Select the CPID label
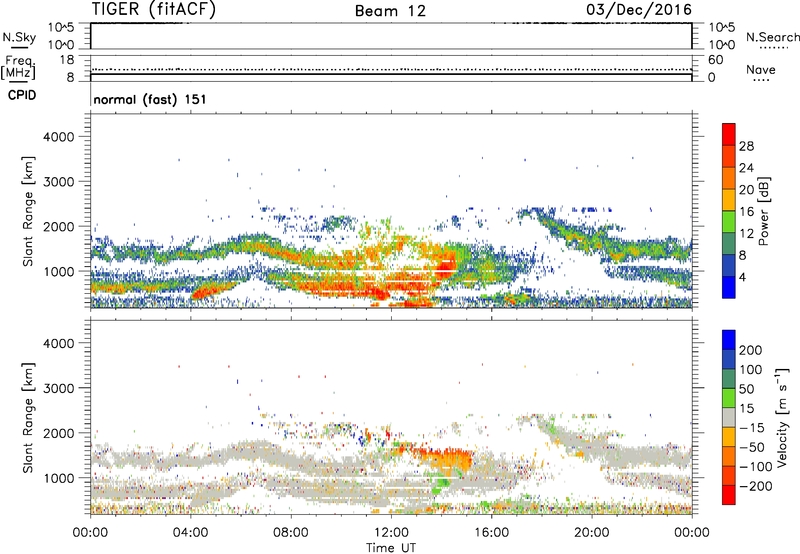 (22, 95)
